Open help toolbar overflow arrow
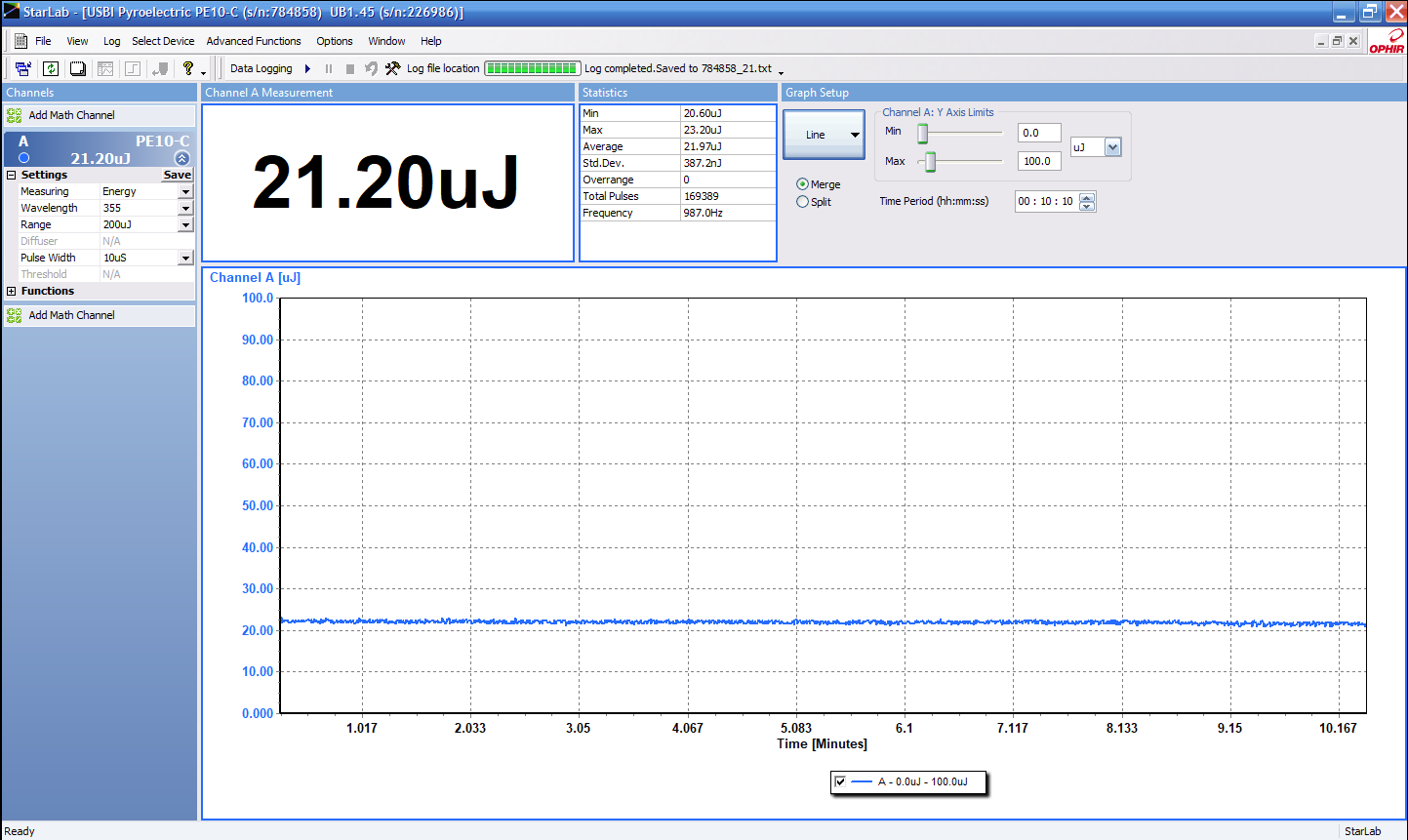The image size is (1408, 840). pos(204,72)
